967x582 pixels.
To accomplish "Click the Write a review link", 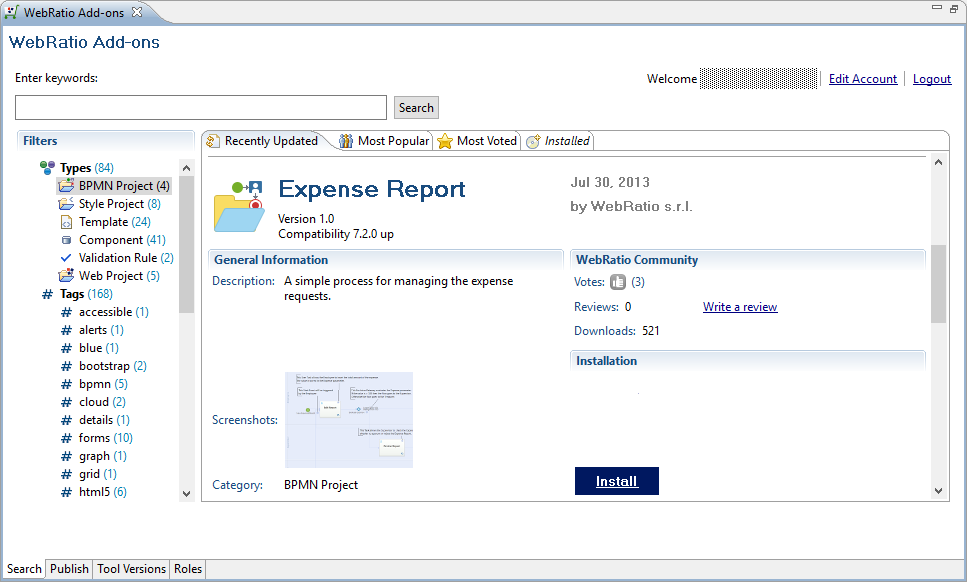I will click(x=740, y=307).
